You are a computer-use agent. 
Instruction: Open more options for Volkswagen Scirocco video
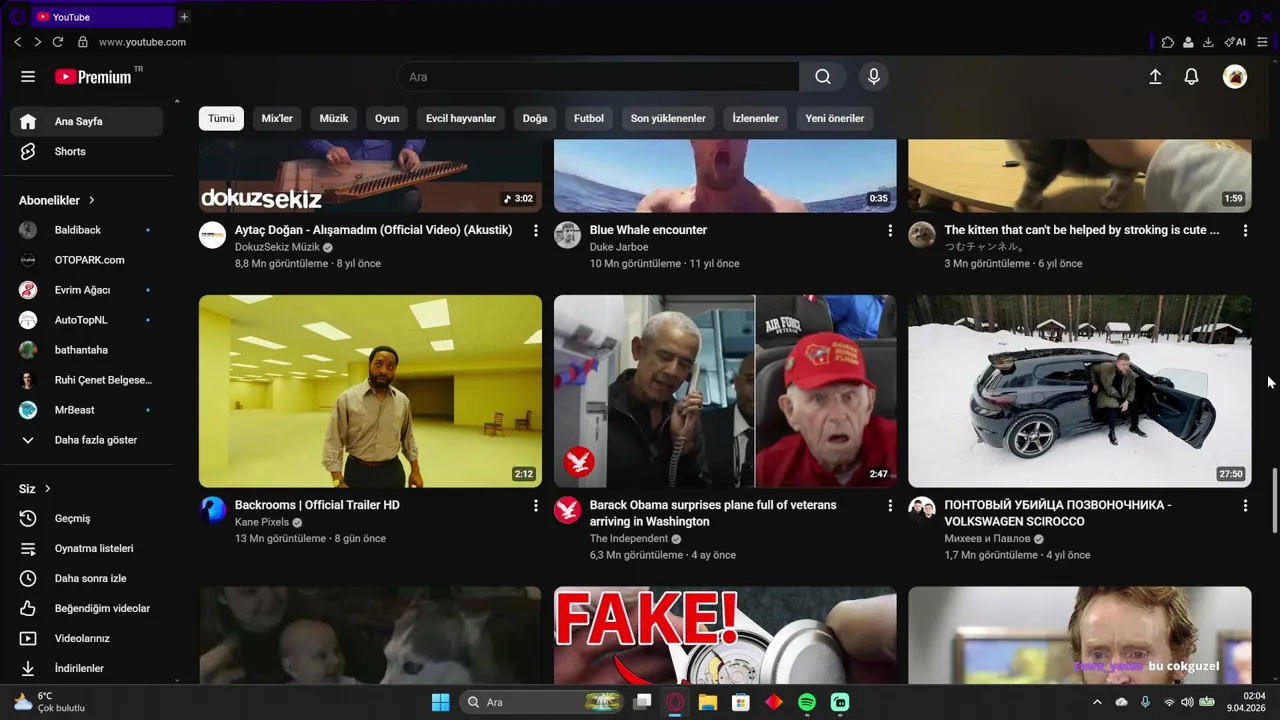[1245, 506]
